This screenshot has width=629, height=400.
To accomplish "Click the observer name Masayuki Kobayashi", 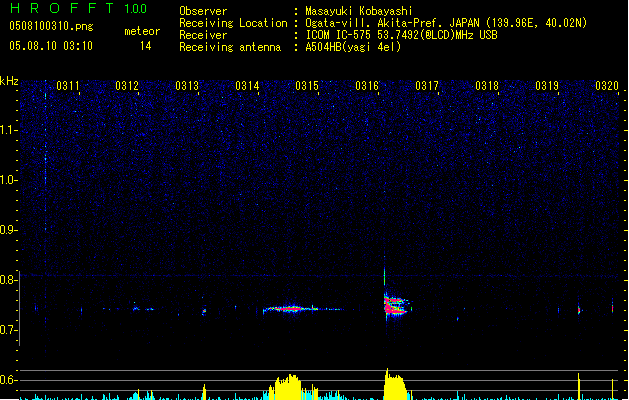I will pos(359,11).
